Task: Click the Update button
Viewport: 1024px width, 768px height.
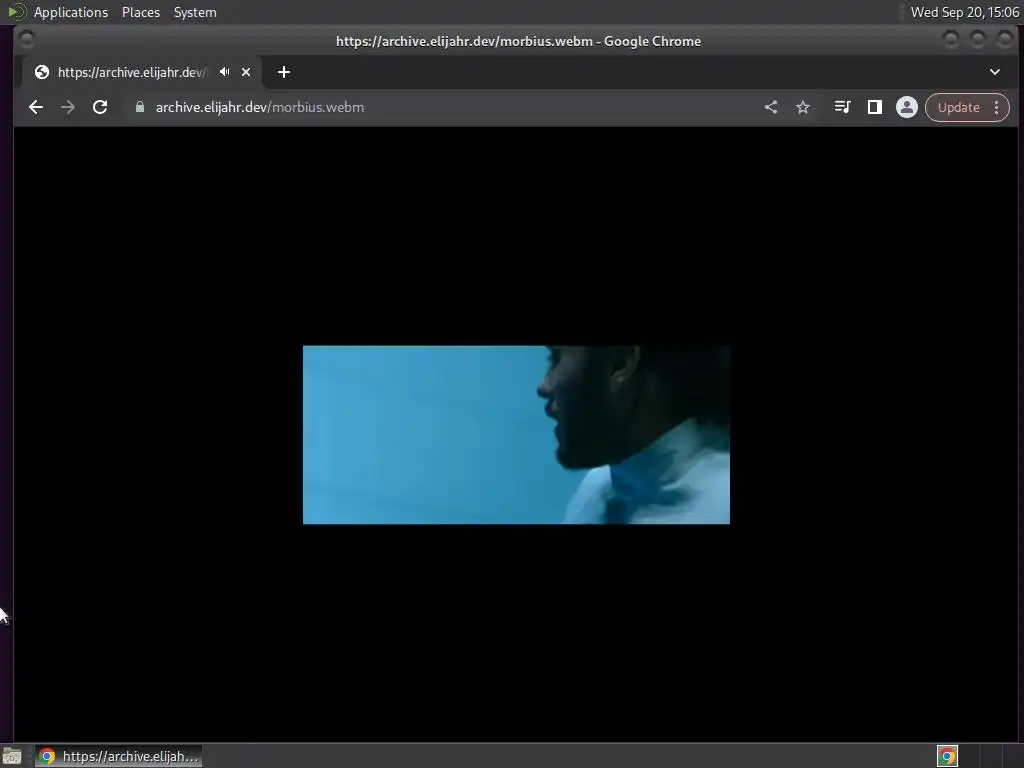Action: click(x=958, y=107)
